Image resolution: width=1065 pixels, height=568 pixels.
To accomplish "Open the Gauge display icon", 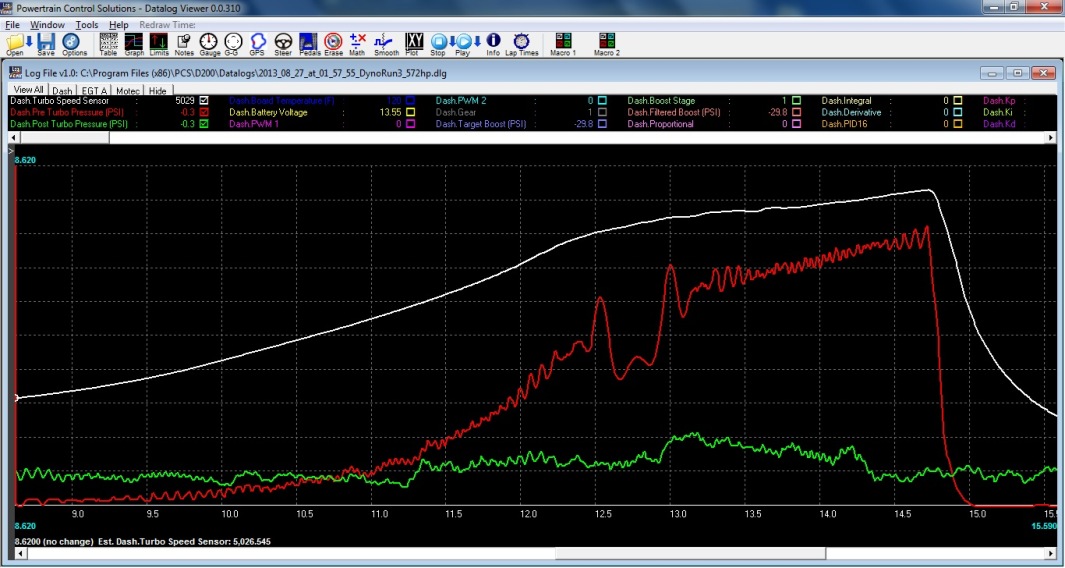I will click(x=209, y=43).
